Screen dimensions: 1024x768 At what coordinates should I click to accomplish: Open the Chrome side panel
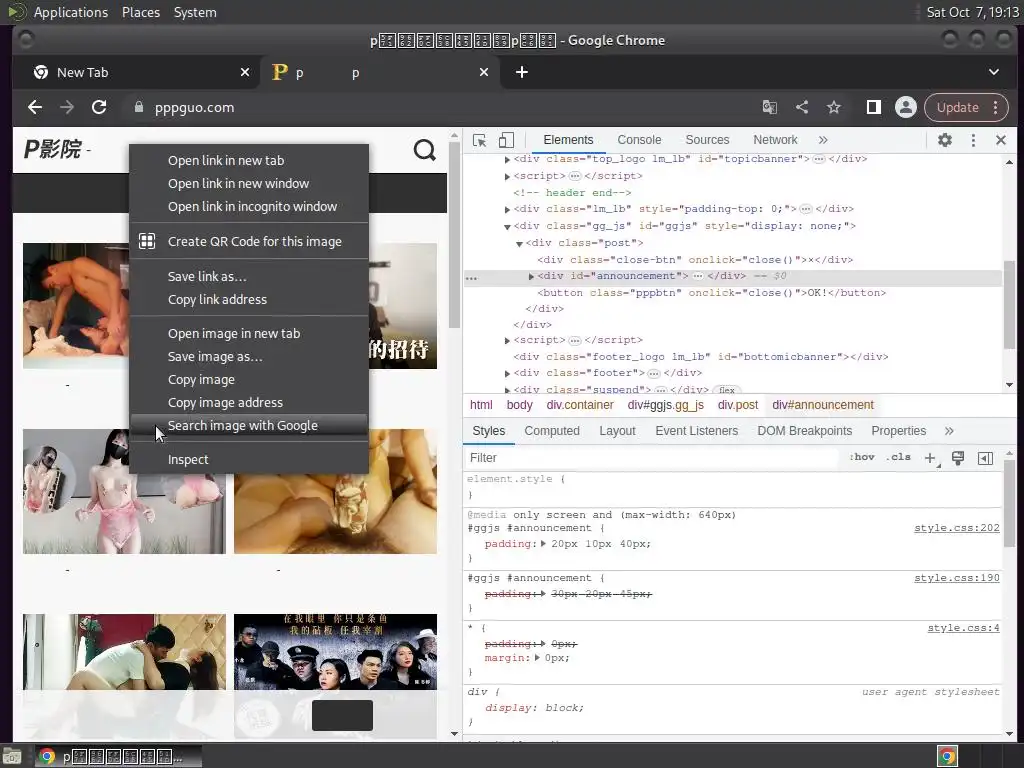pyautogui.click(x=874, y=107)
